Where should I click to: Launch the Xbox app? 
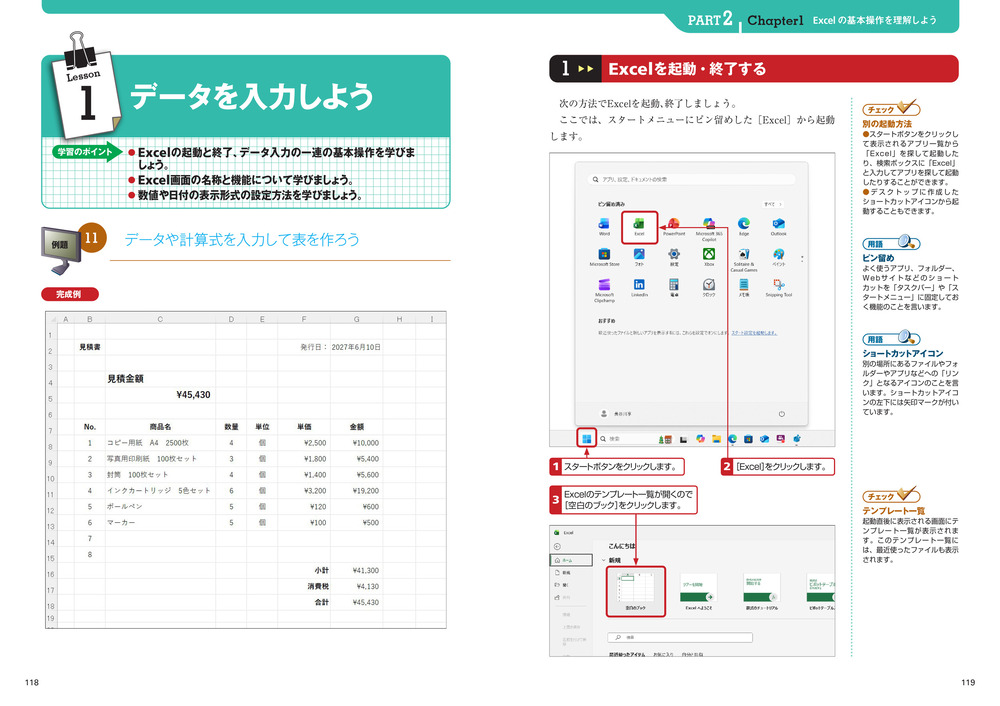709,256
